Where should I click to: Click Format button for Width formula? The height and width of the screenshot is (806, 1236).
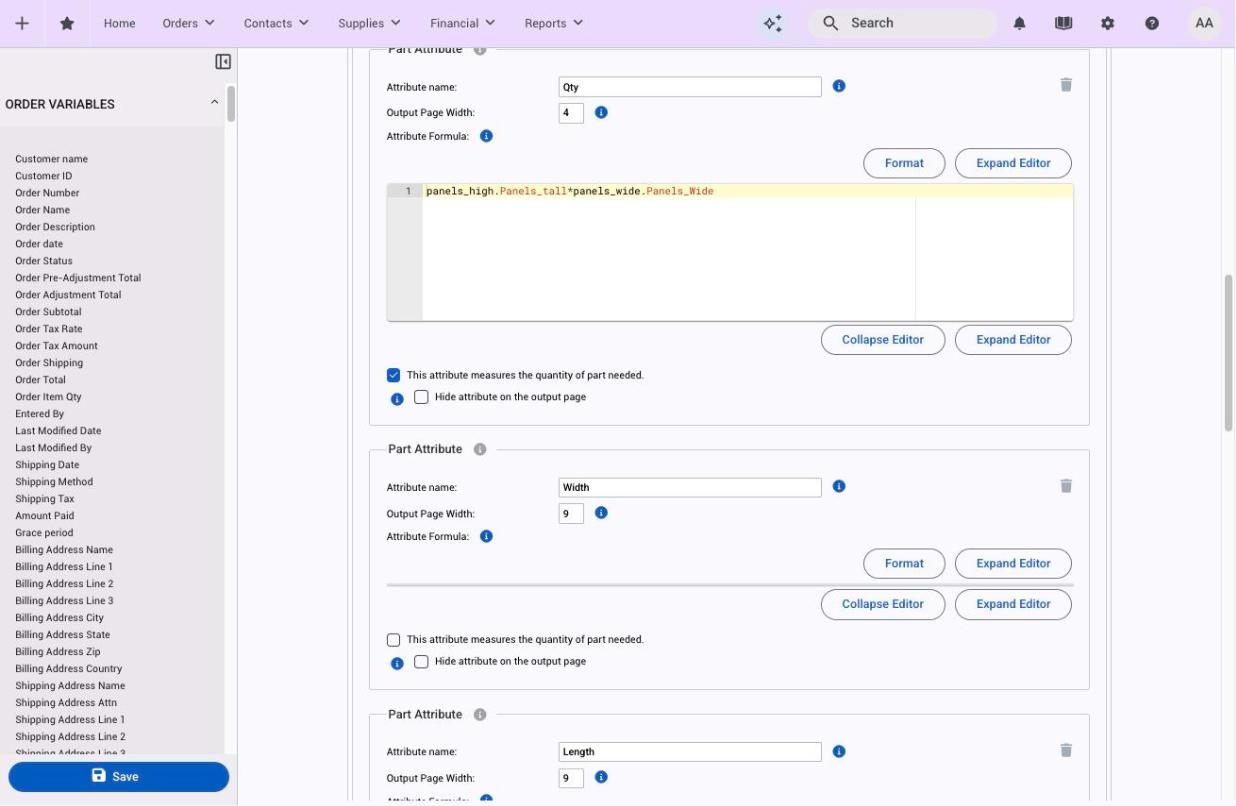click(904, 564)
